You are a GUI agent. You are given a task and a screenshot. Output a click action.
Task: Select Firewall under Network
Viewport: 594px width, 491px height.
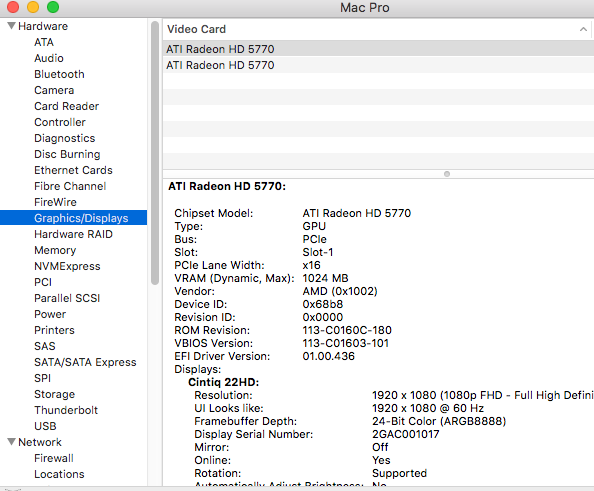click(x=54, y=458)
